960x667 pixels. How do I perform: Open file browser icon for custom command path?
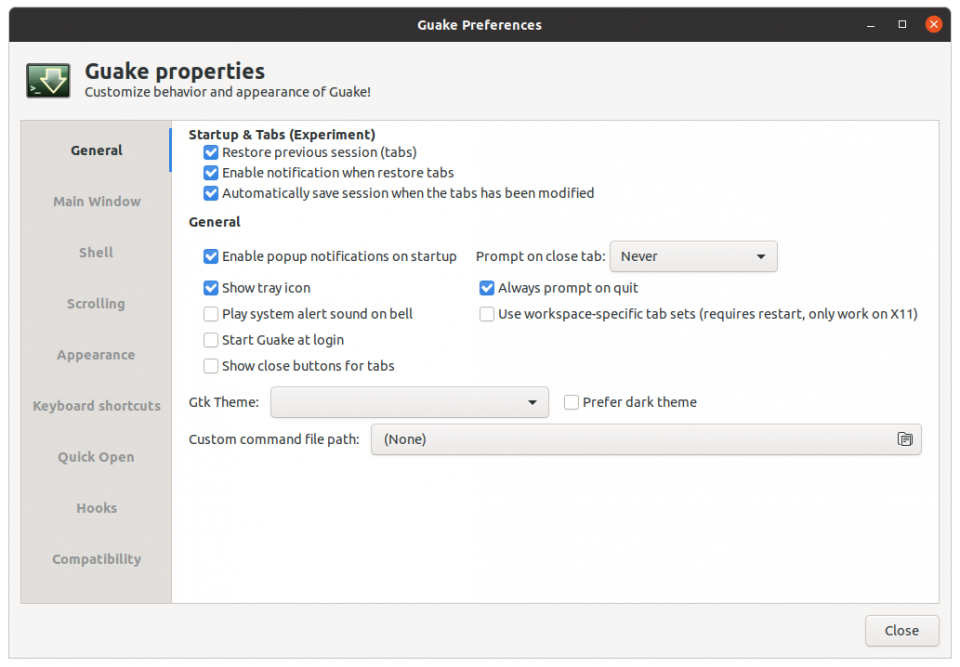904,439
